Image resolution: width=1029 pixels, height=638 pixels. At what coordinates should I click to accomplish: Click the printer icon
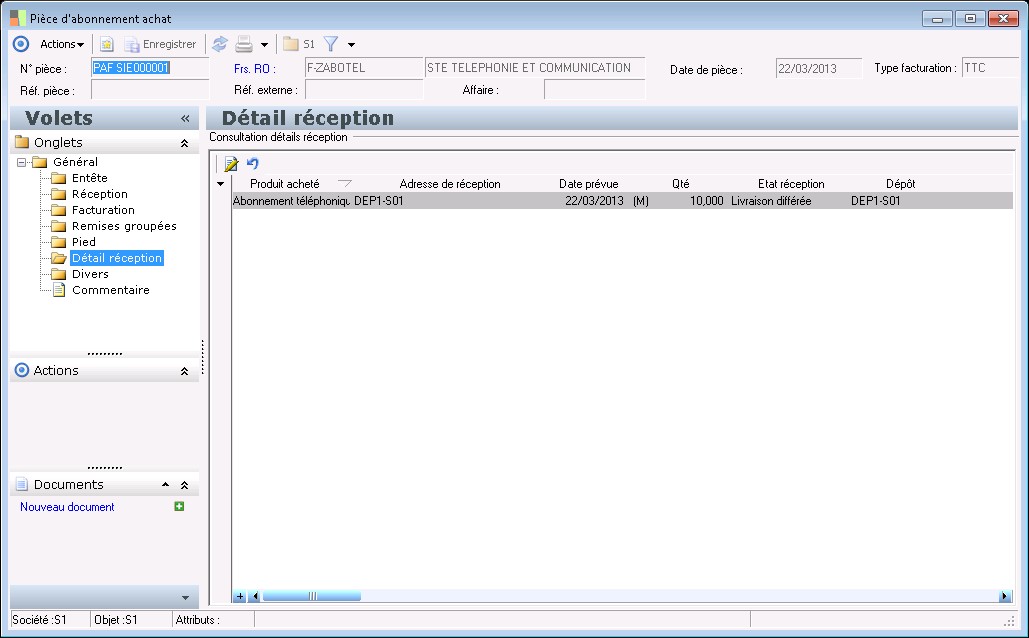point(244,44)
